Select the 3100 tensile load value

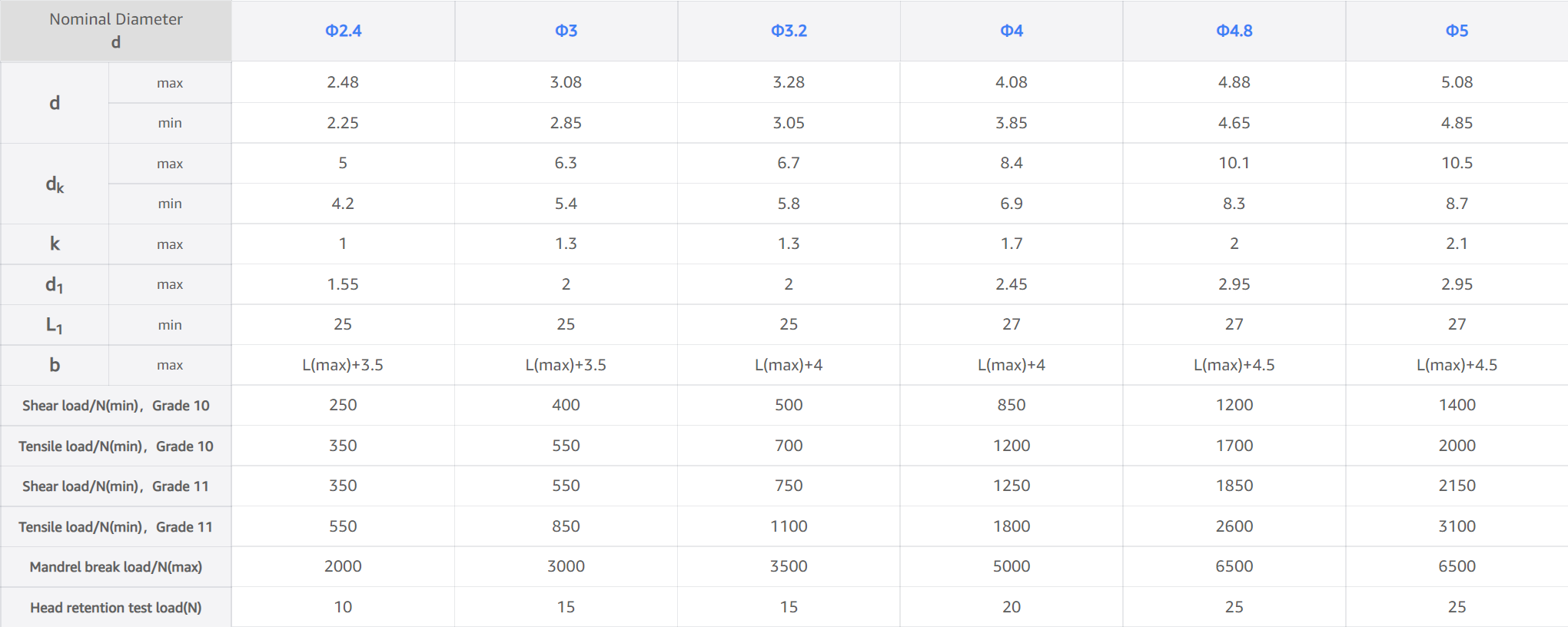[x=1457, y=526]
